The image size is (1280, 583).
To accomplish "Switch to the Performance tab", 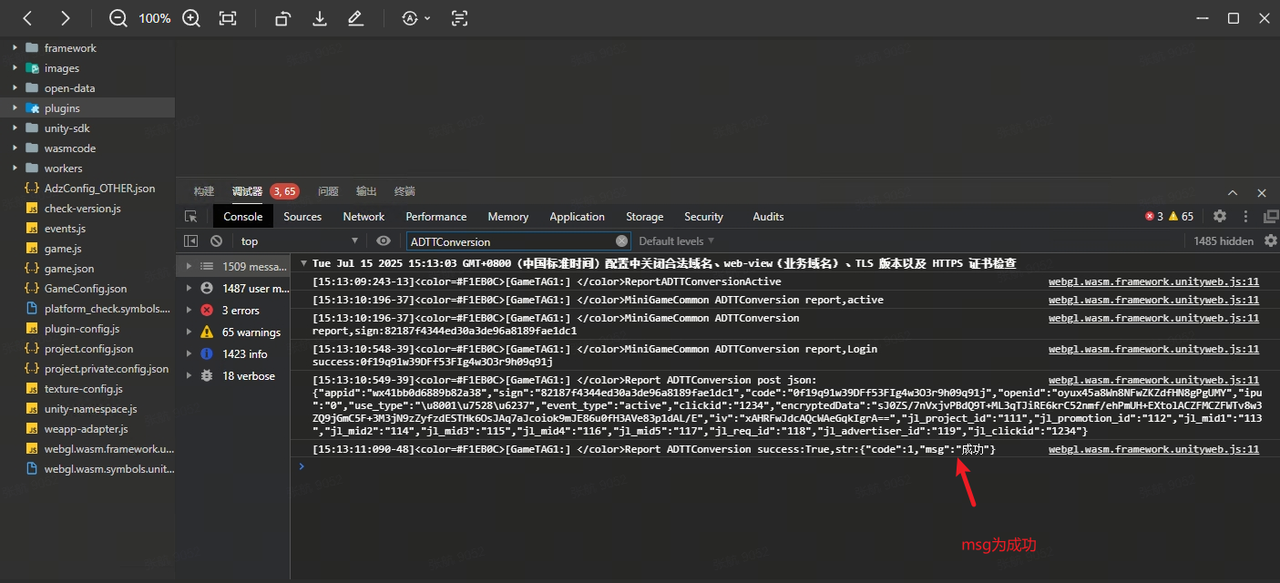I will (x=436, y=216).
